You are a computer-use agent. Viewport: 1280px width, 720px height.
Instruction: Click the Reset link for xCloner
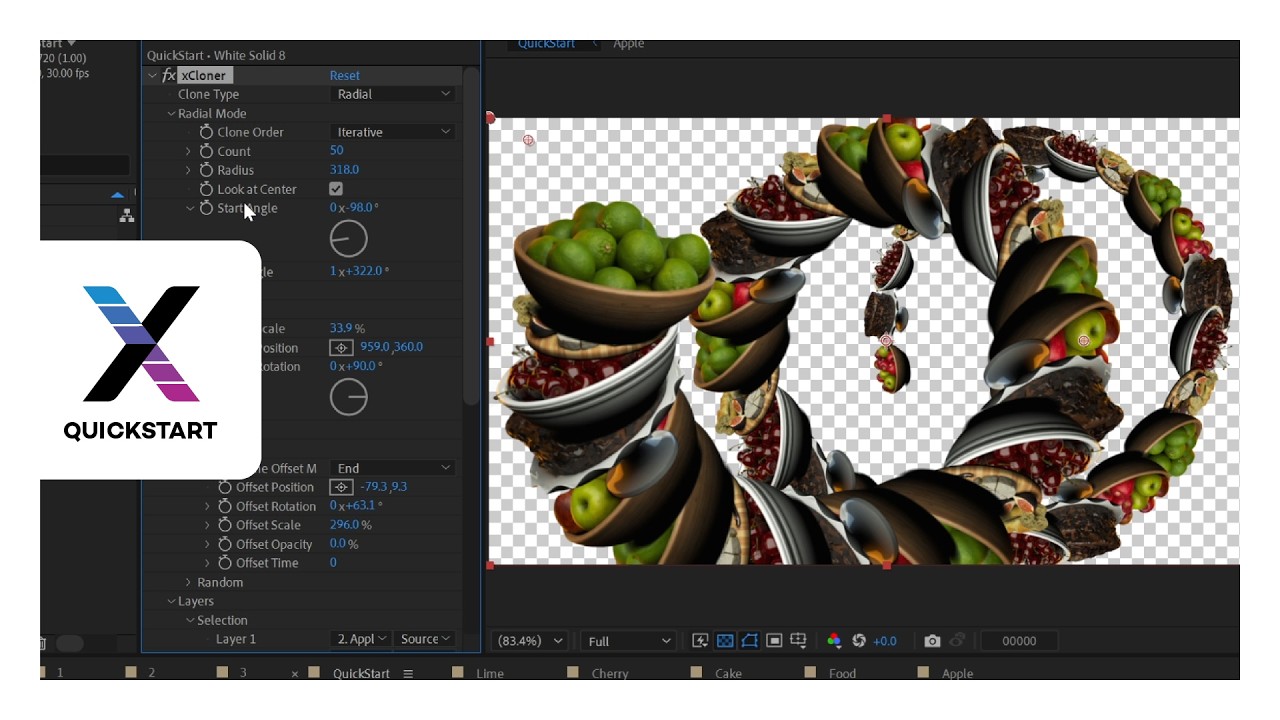point(343,75)
